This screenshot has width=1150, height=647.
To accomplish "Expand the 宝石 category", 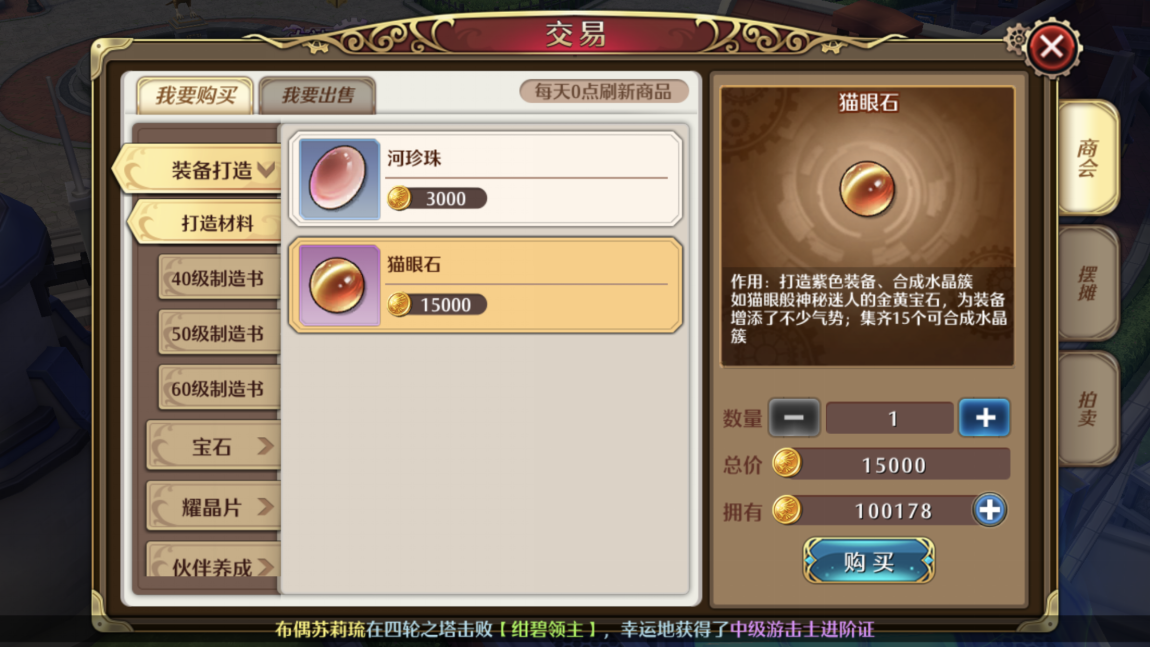I will (213, 446).
